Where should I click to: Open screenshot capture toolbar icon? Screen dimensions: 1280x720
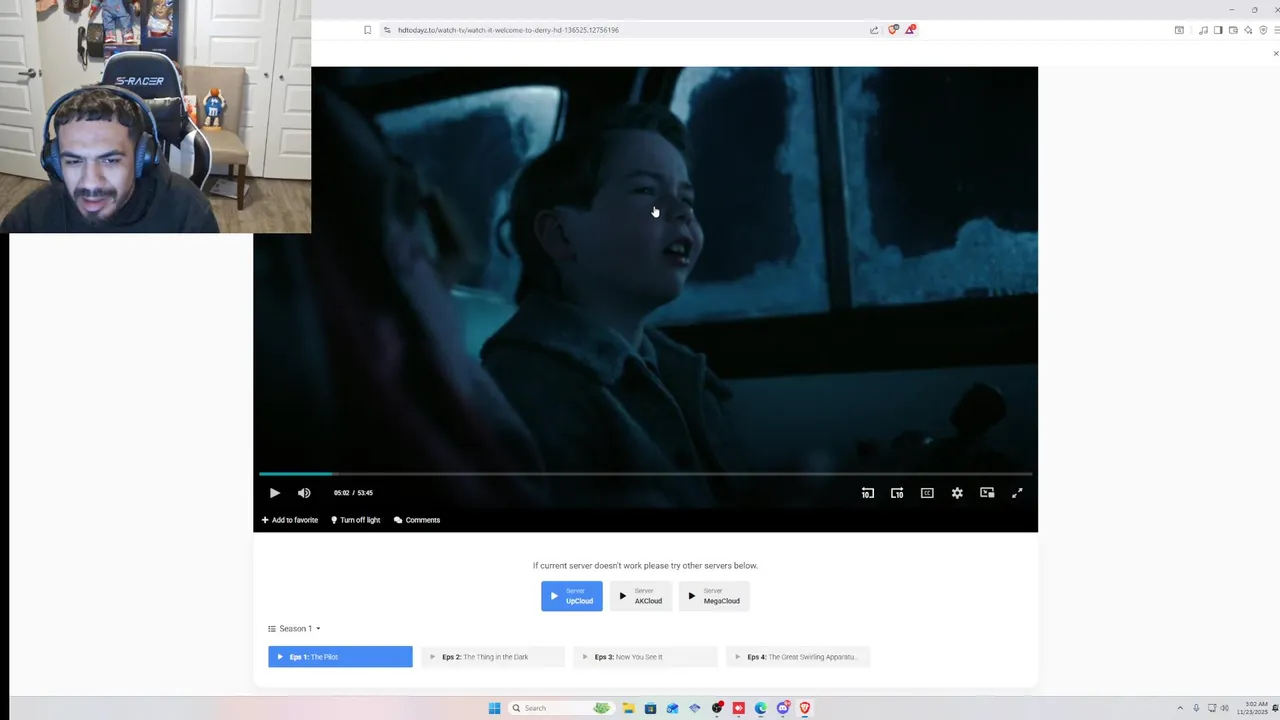[1179, 30]
